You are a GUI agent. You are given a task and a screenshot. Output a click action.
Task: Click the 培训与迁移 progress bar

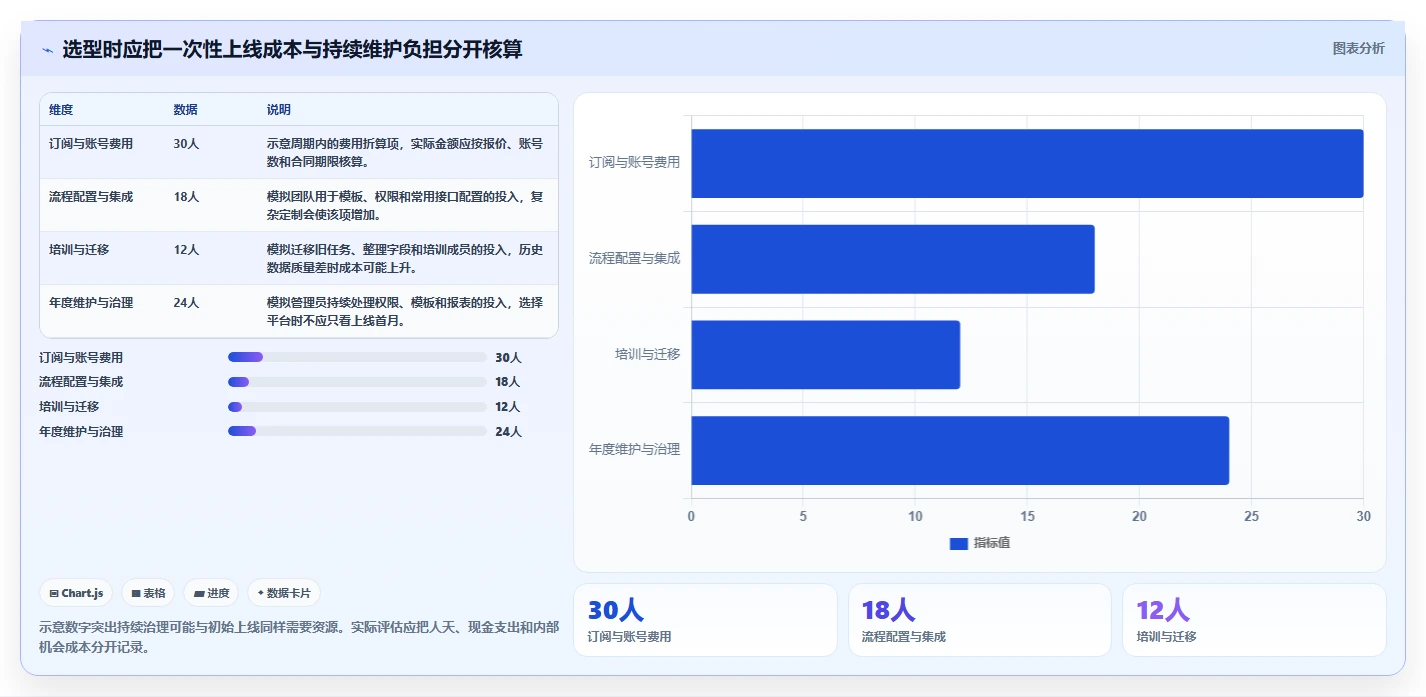click(357, 407)
